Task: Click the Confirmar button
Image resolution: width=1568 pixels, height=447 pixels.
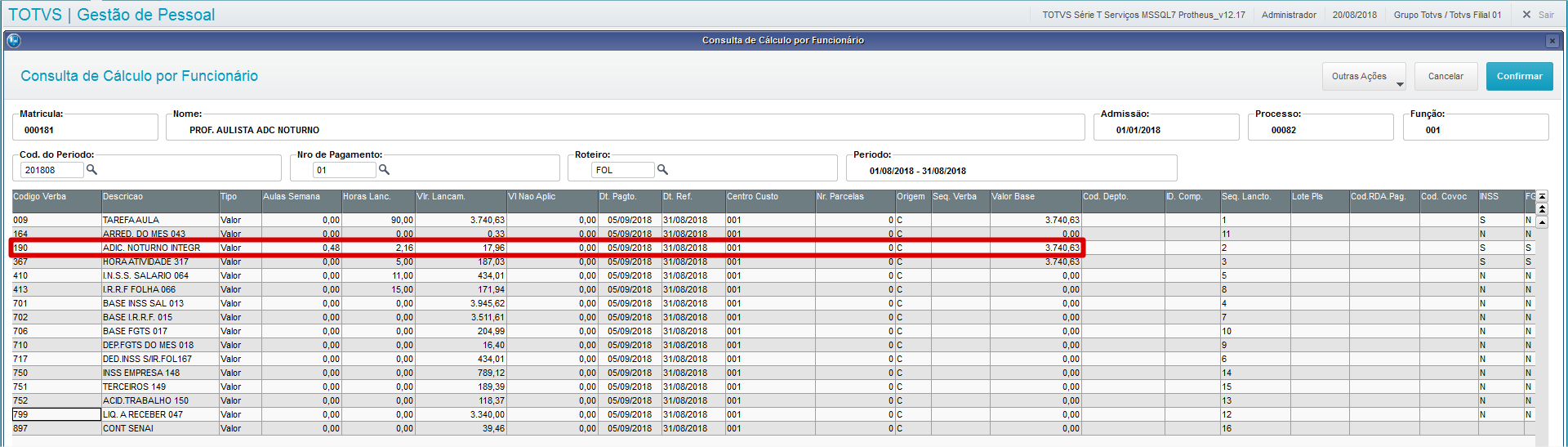Action: [x=1519, y=76]
